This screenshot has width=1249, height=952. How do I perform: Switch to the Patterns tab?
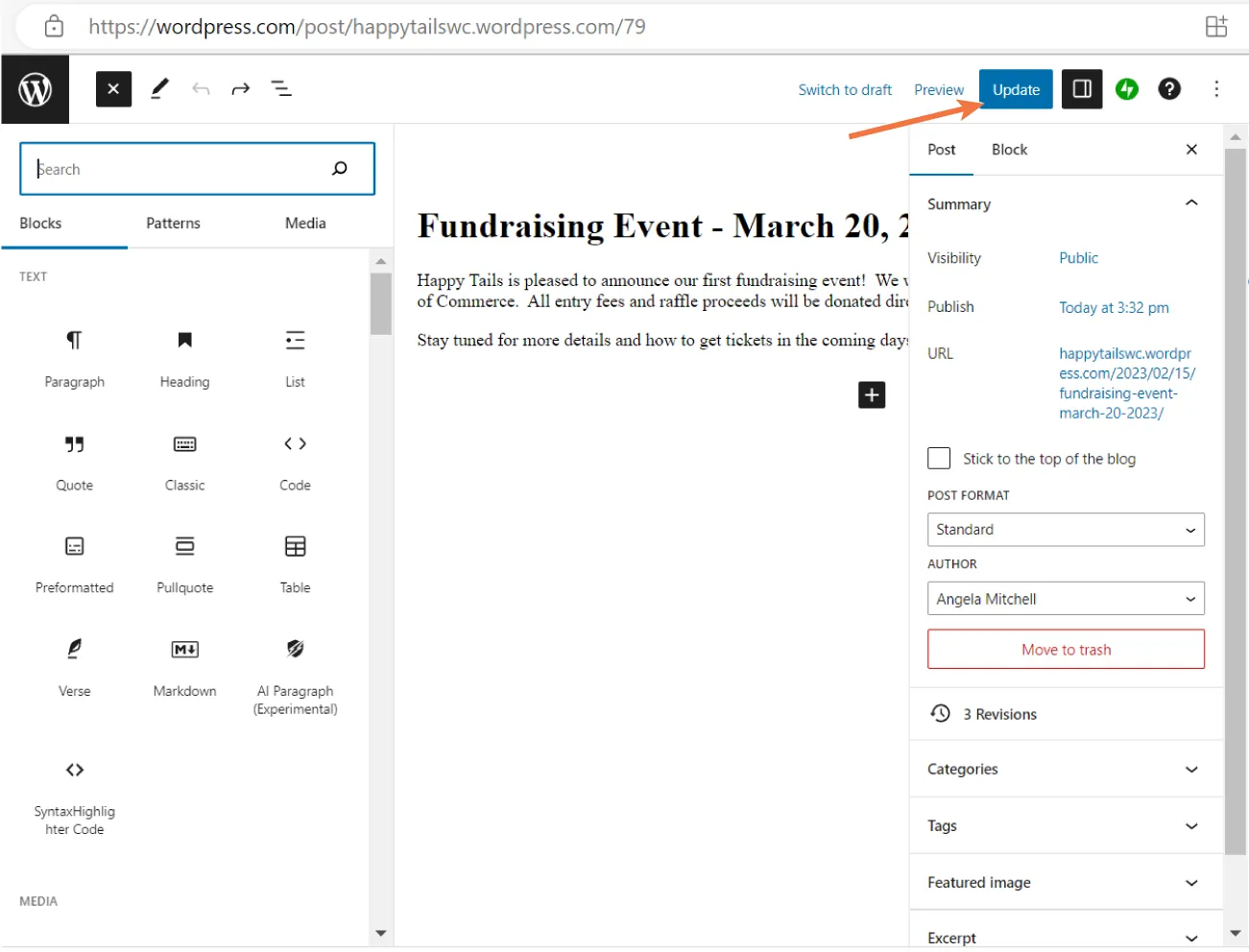[173, 223]
